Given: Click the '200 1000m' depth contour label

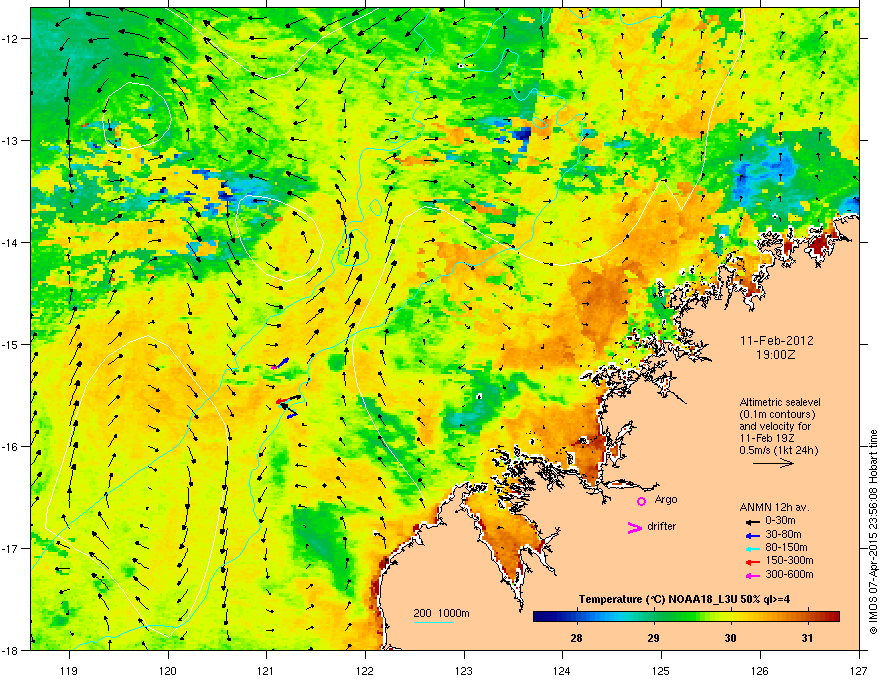Looking at the screenshot, I should click(442, 613).
